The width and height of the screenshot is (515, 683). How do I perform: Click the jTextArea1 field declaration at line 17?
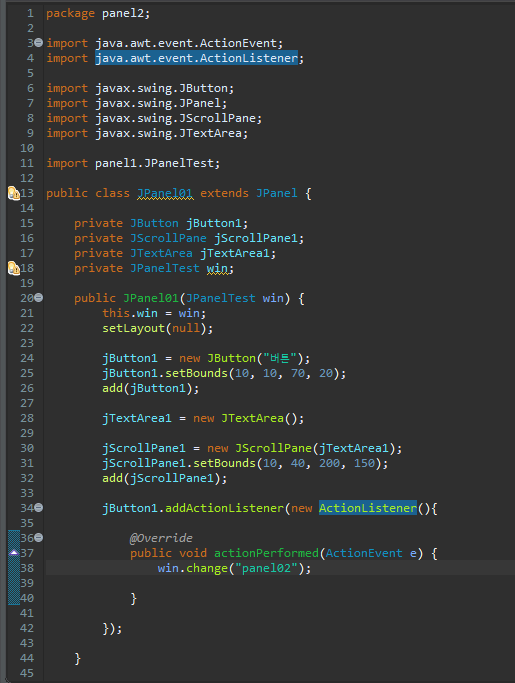coord(175,253)
